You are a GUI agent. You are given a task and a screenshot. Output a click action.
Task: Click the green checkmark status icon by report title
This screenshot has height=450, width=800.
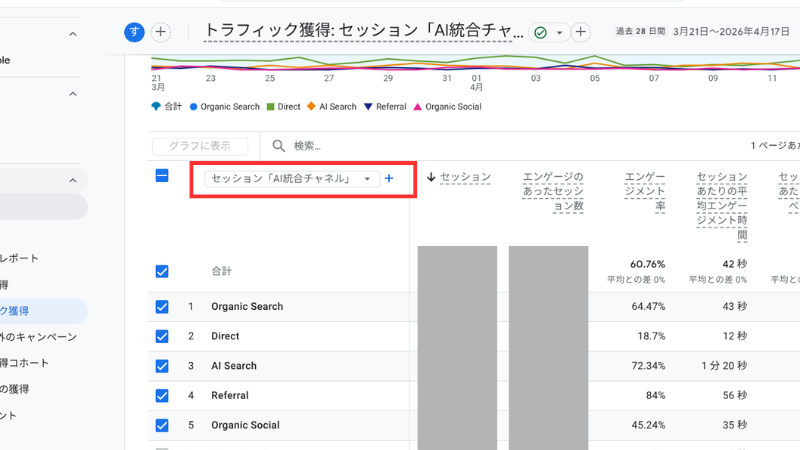coord(541,32)
